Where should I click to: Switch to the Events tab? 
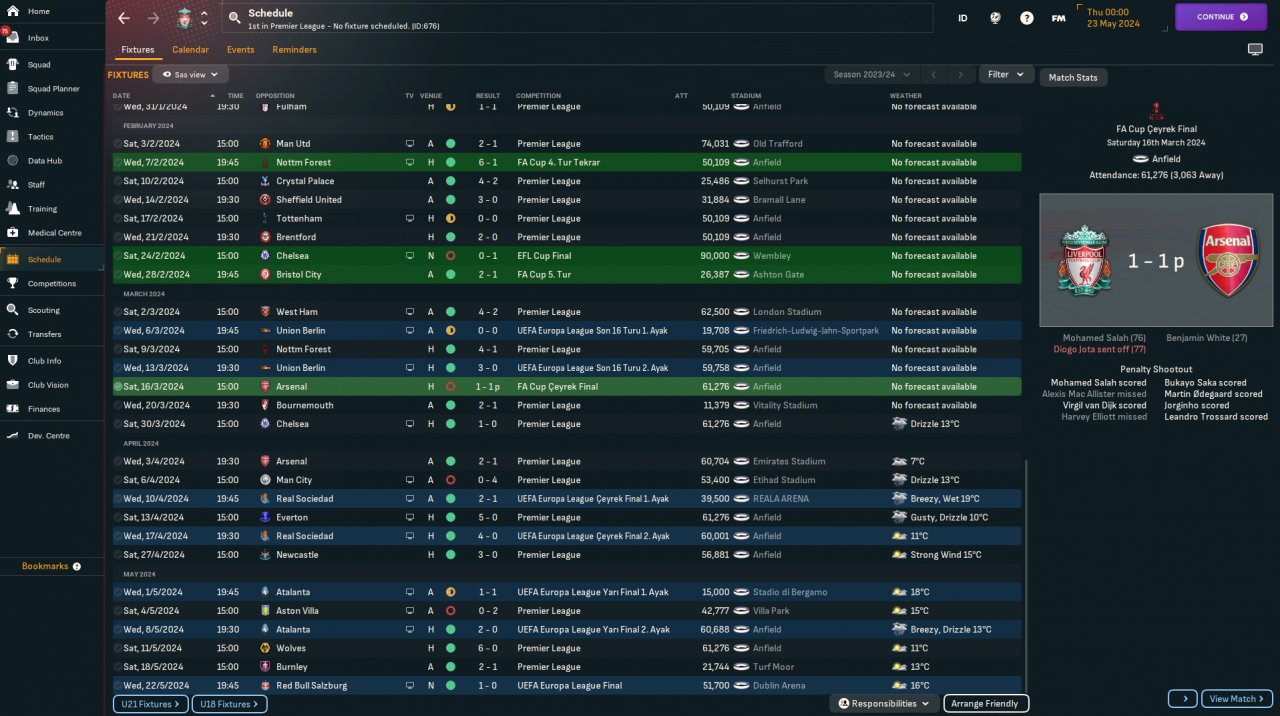(240, 50)
